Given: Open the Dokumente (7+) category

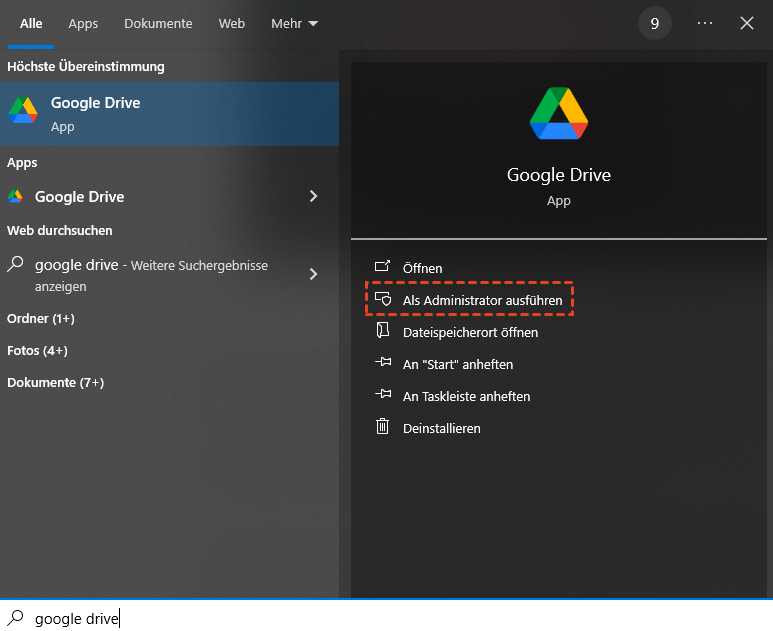Looking at the screenshot, I should click(x=56, y=383).
